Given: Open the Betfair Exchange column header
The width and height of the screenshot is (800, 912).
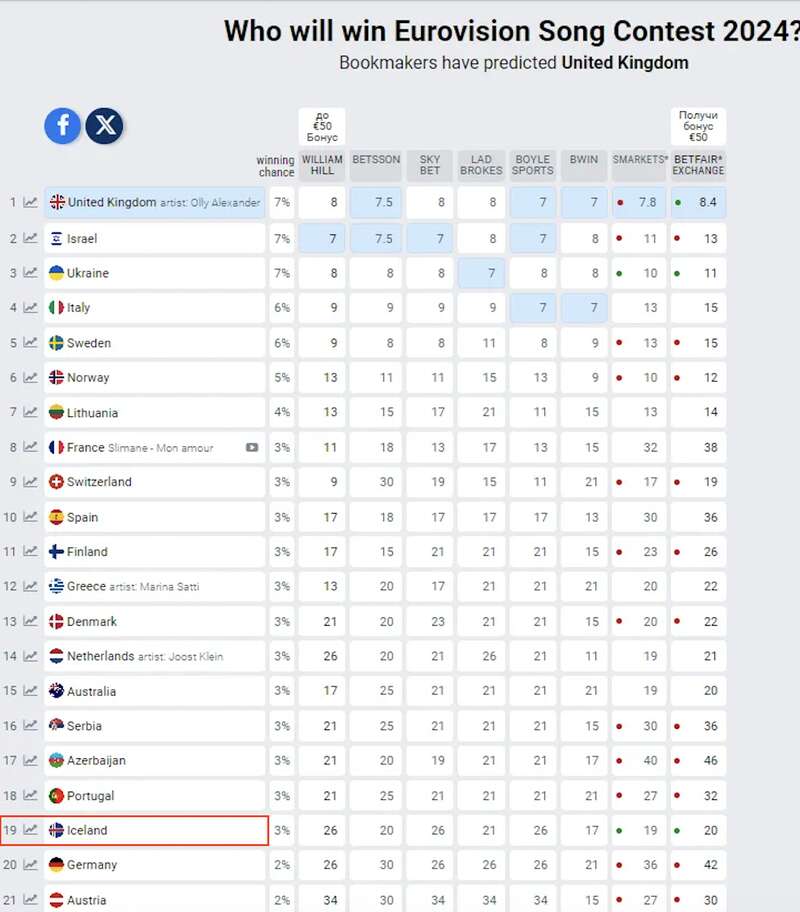Looking at the screenshot, I should (698, 165).
